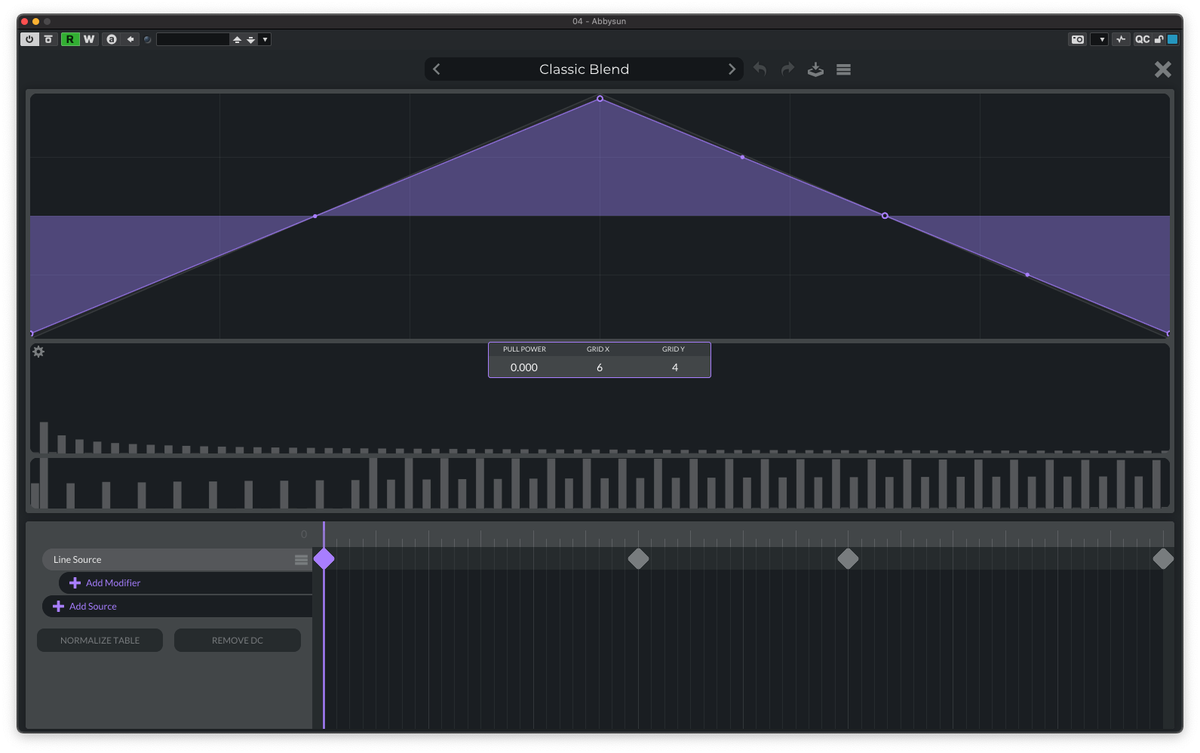Select the first purple keyframe diamond

[x=324, y=559]
